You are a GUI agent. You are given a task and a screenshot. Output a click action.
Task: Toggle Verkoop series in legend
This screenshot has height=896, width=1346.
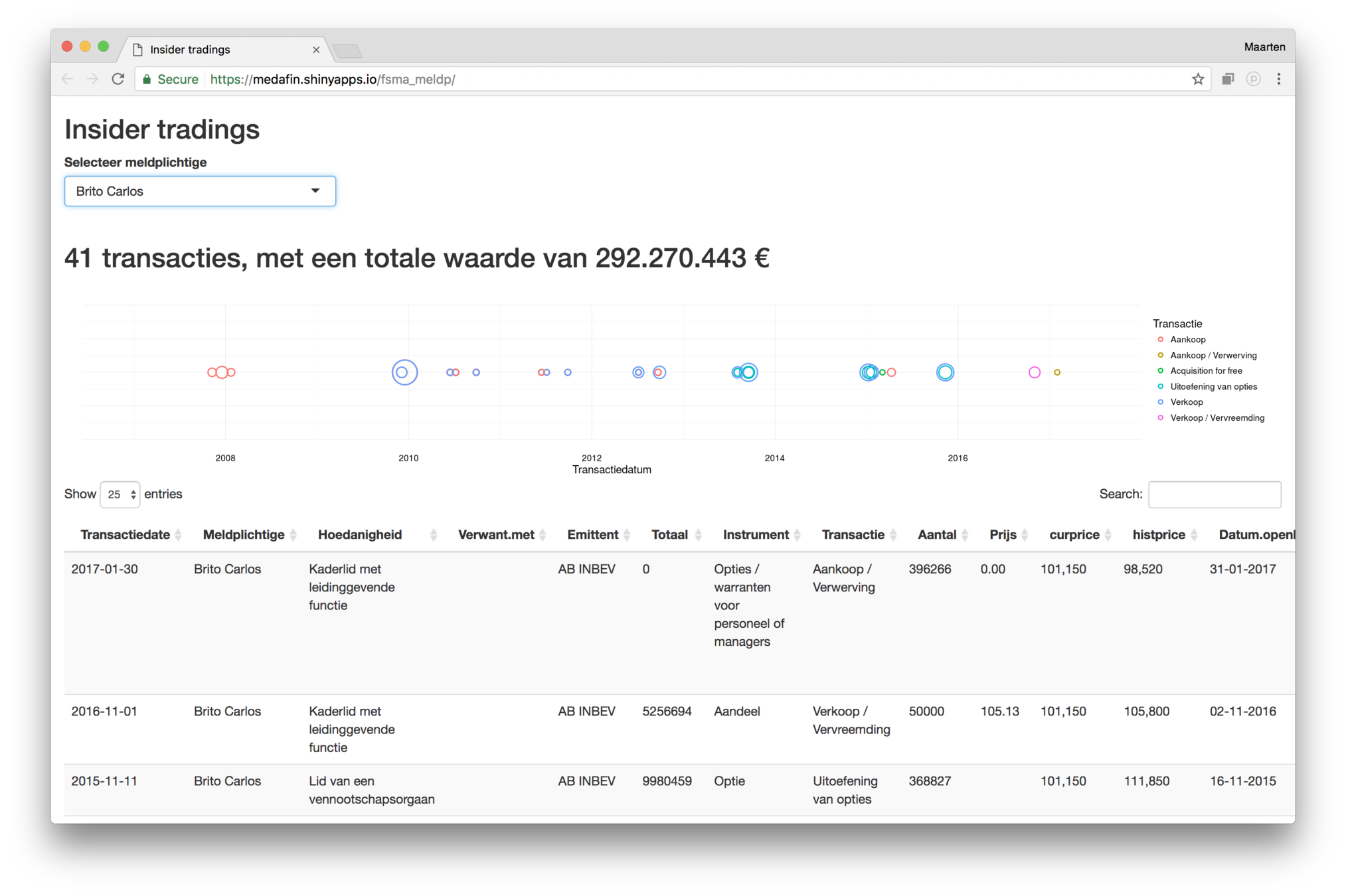(1186, 402)
